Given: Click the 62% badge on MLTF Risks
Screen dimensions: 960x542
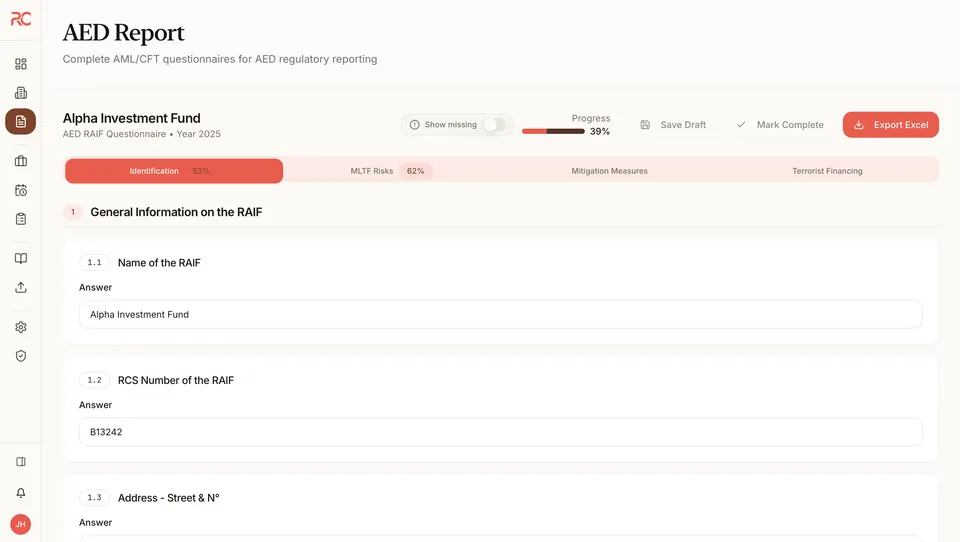Looking at the screenshot, I should tap(416, 171).
